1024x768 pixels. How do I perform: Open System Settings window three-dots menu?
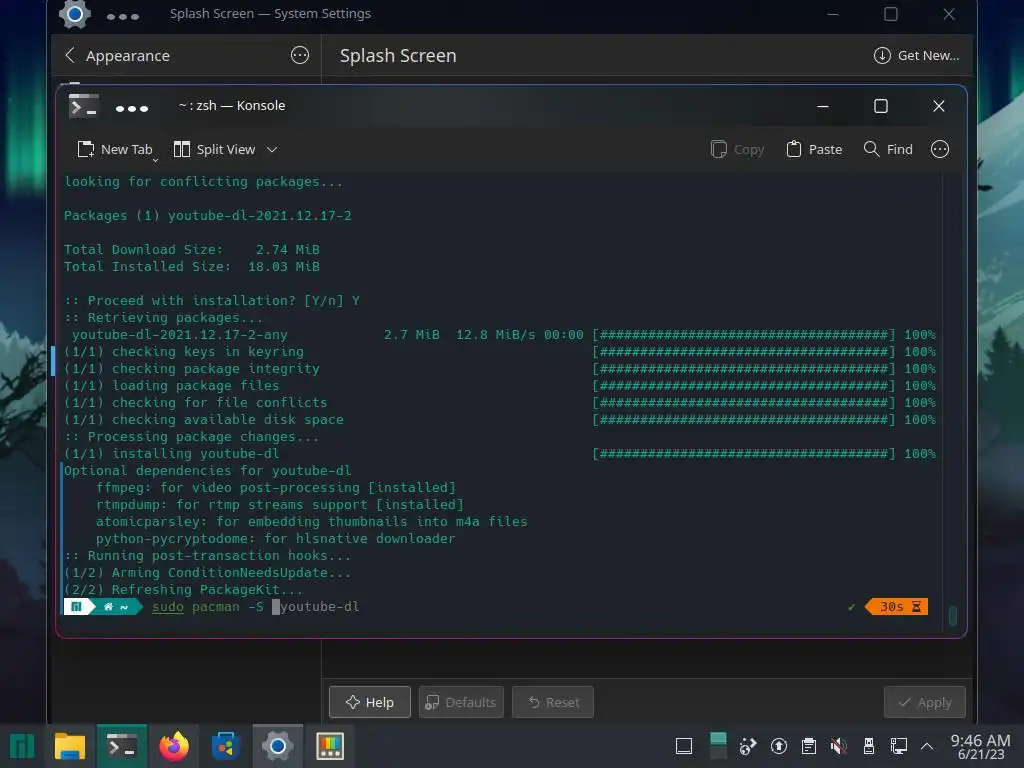123,16
